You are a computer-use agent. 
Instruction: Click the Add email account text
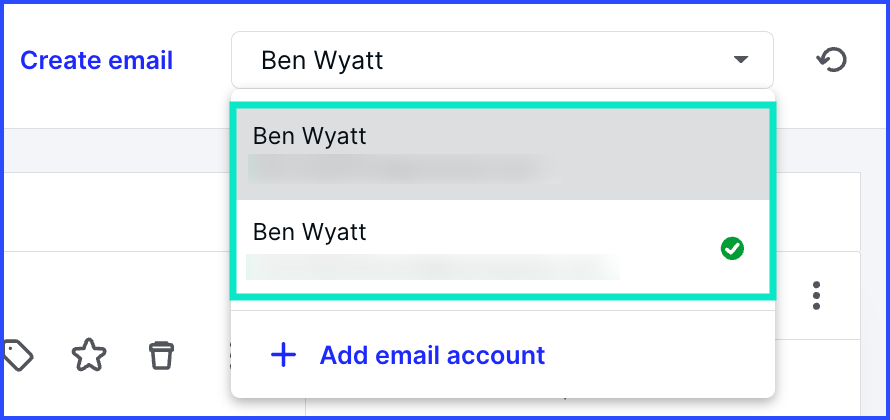(432, 355)
